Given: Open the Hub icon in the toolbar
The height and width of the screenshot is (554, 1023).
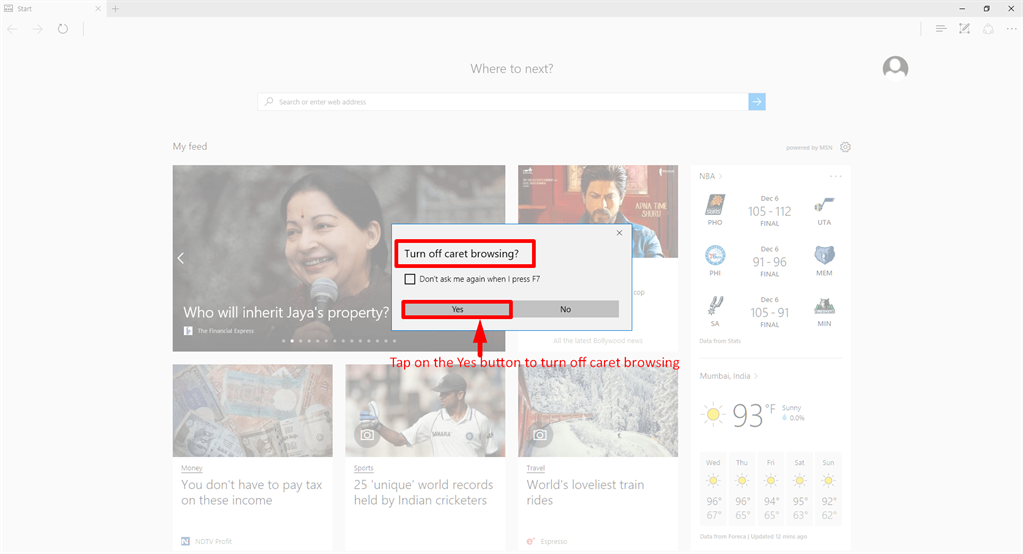Looking at the screenshot, I should pos(940,29).
